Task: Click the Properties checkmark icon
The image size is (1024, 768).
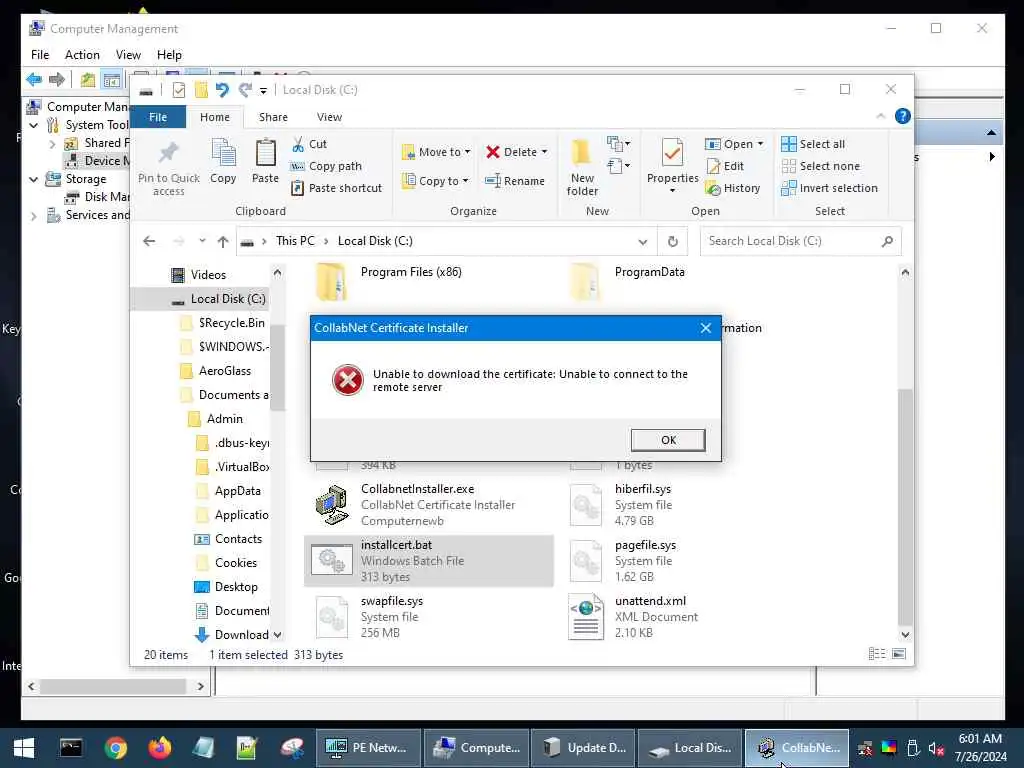Action: (x=672, y=153)
